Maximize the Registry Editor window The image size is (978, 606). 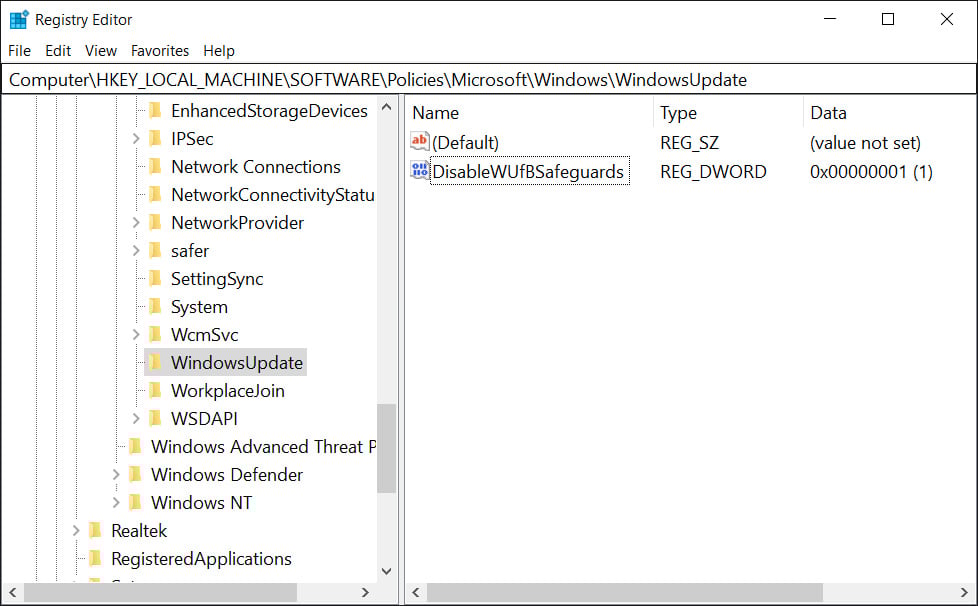888,19
